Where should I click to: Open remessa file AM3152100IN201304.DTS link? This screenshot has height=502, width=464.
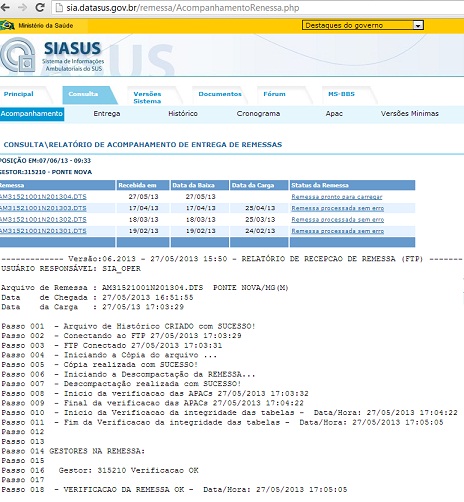[x=43, y=197]
